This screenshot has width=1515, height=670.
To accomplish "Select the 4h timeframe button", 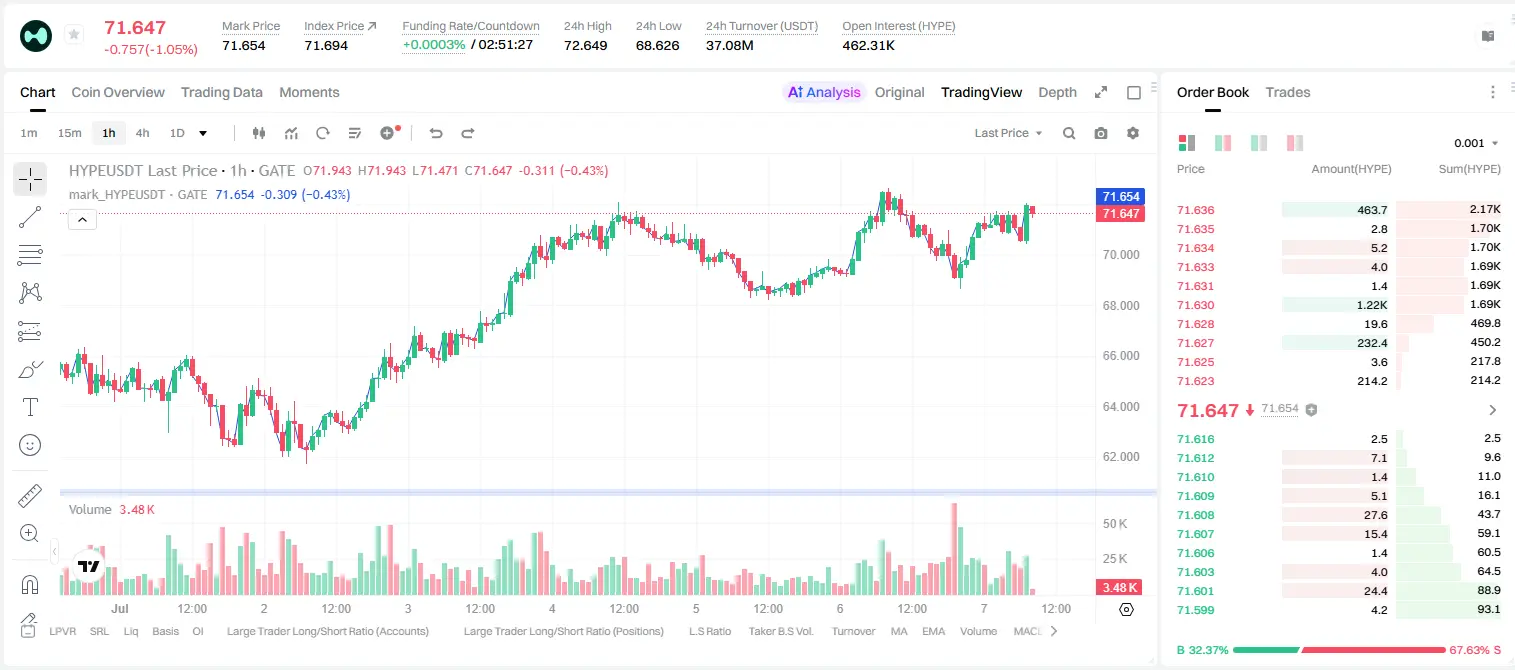I will [142, 133].
